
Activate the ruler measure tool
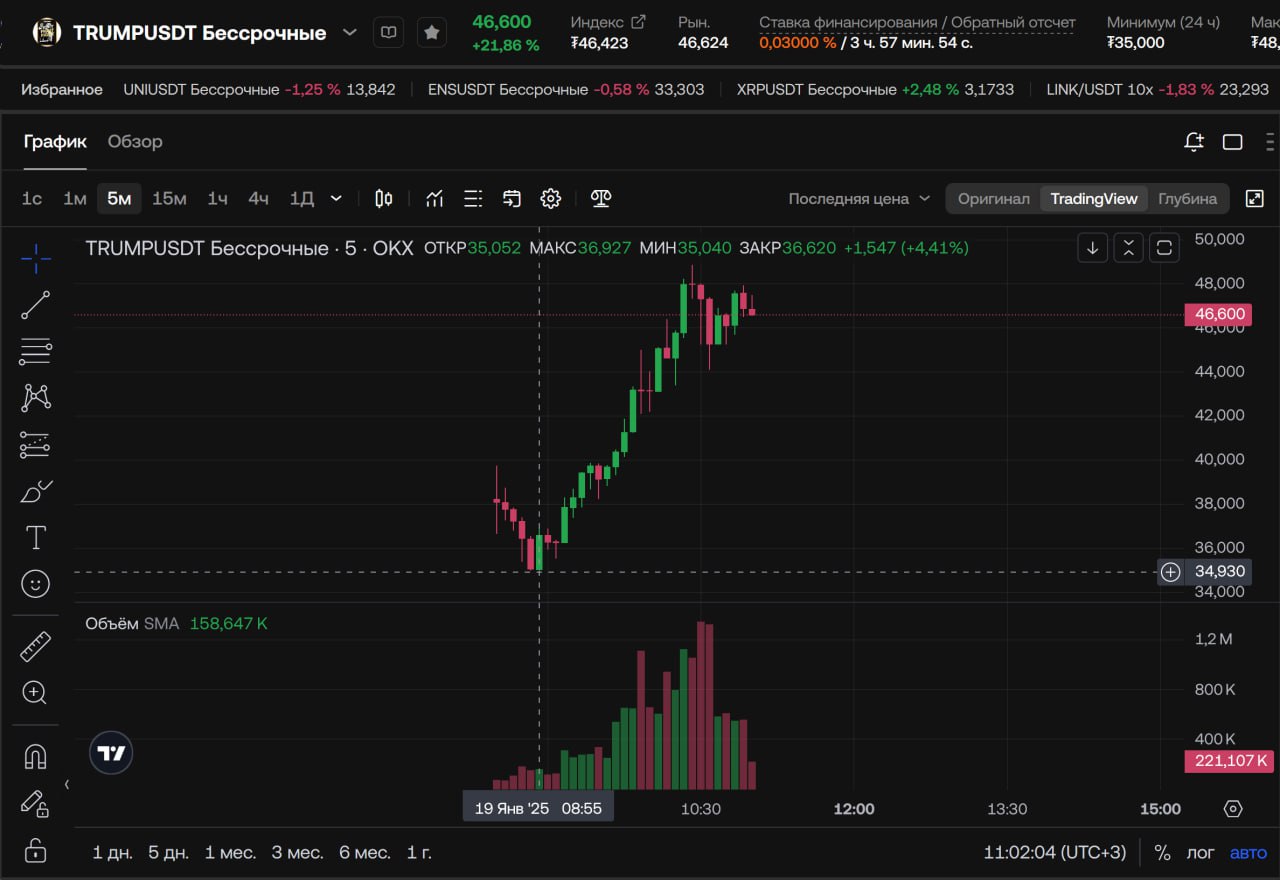36,647
